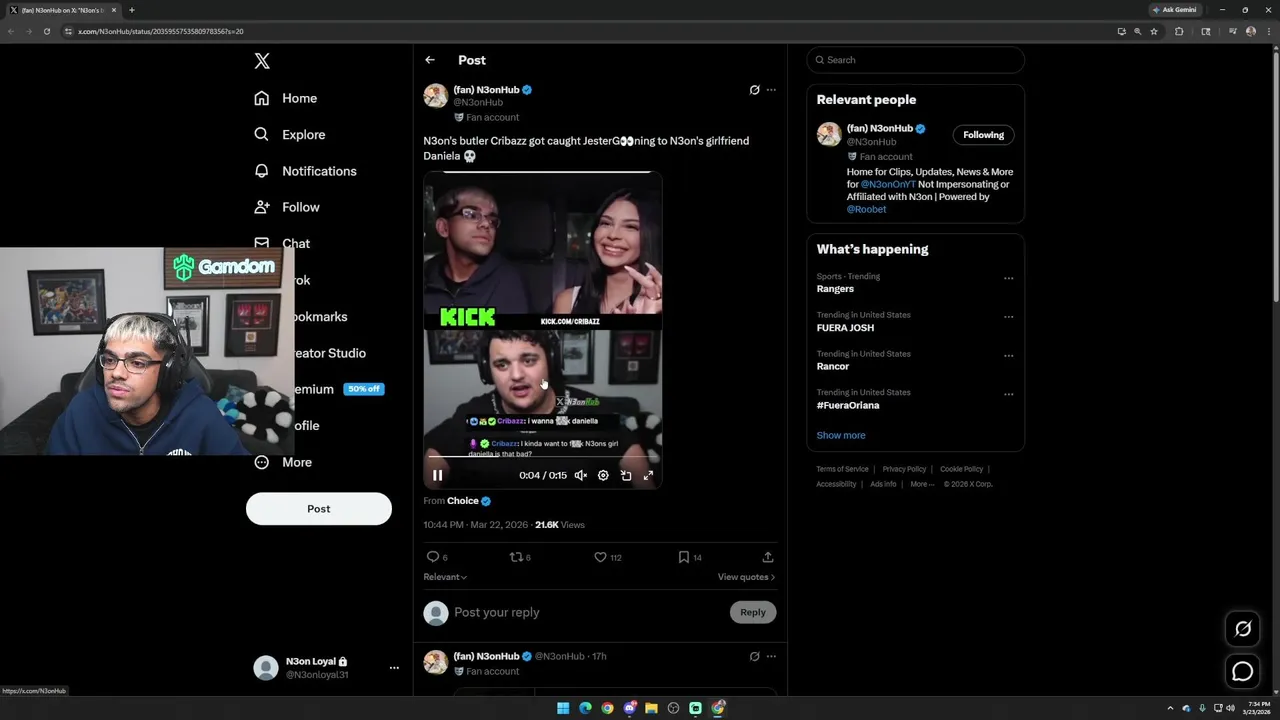Click the X logo in the sidebar
This screenshot has width=1280, height=720.
[x=262, y=61]
